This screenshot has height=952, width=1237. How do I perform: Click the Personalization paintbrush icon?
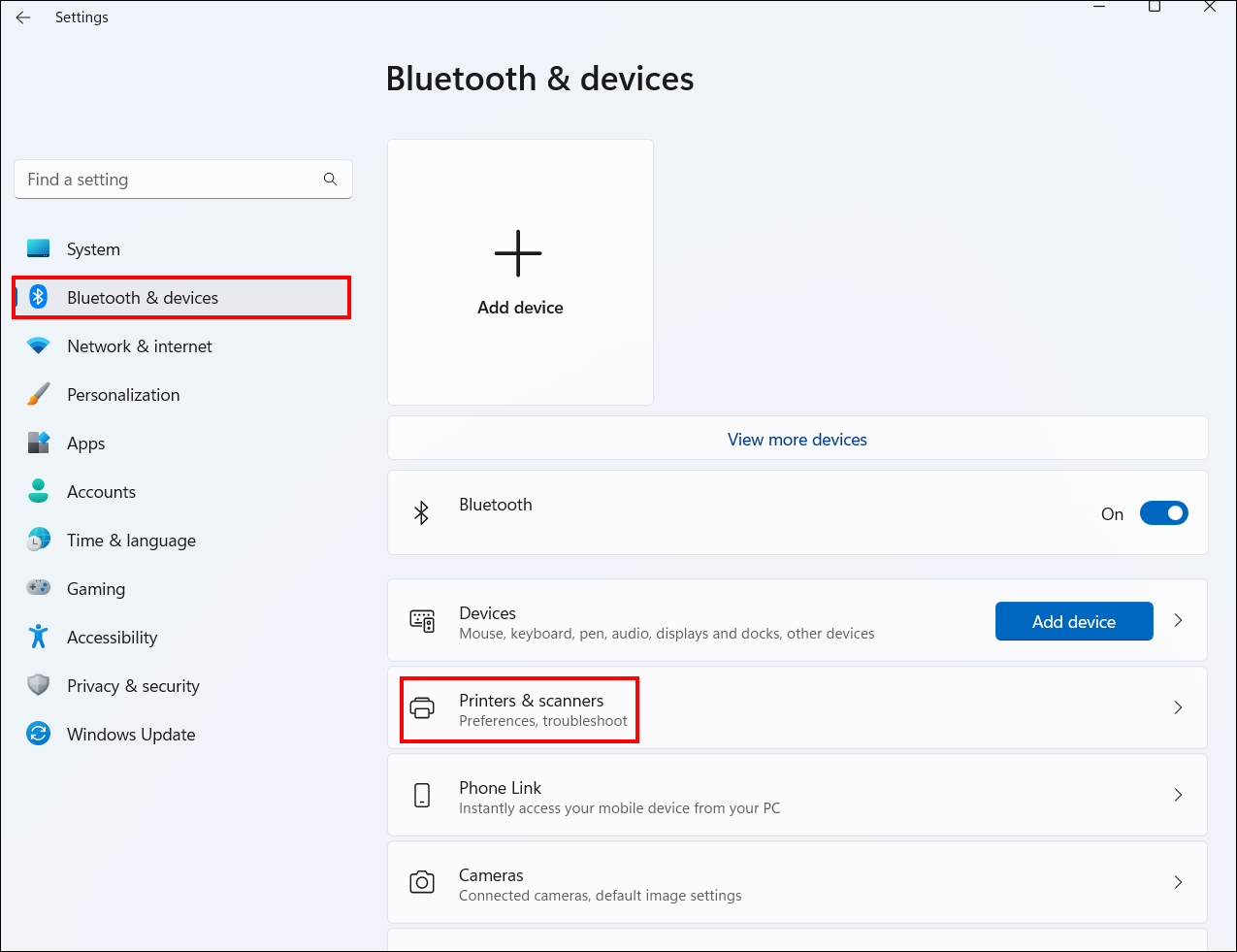click(39, 395)
